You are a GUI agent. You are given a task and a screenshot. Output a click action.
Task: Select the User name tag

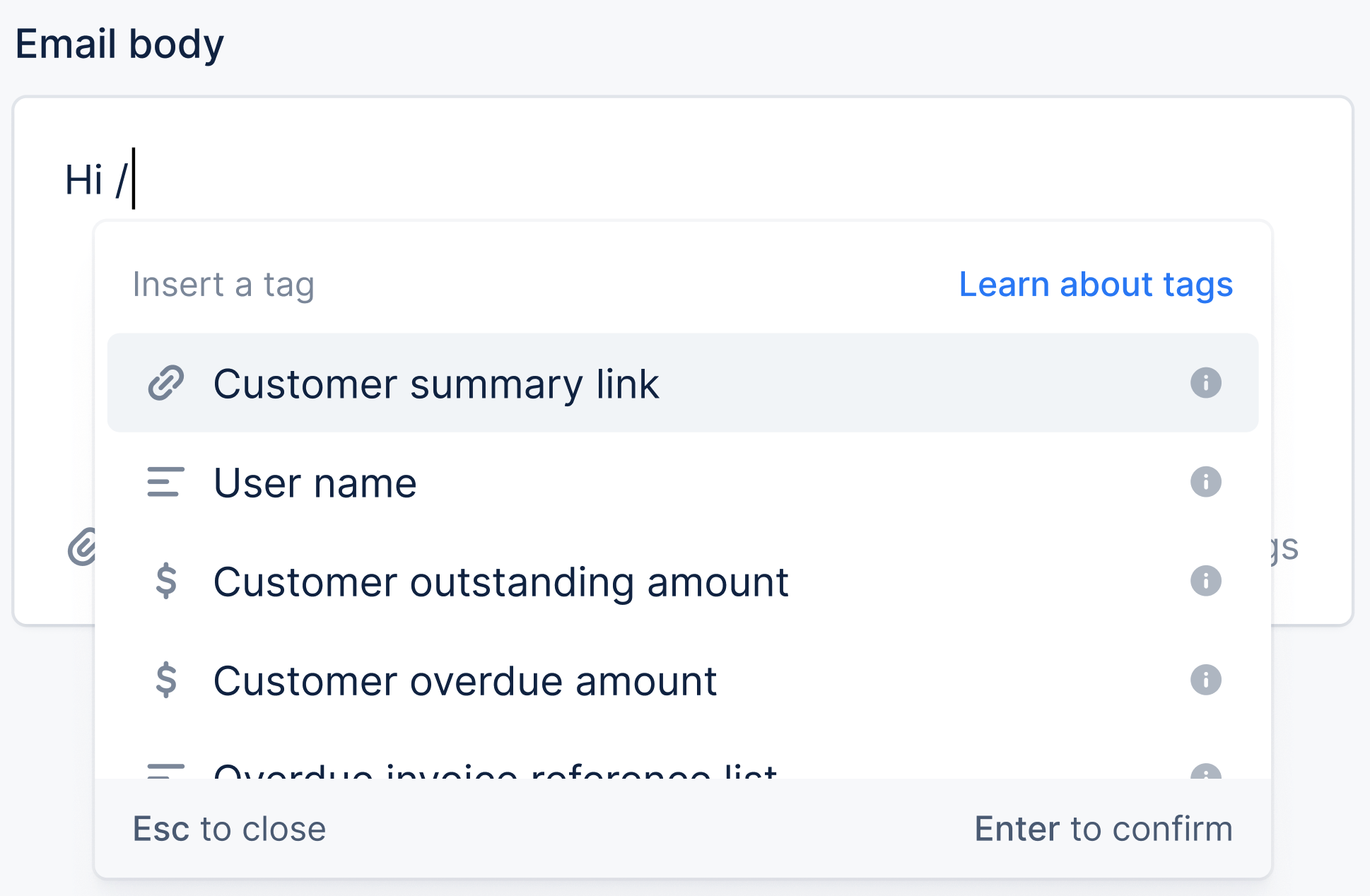683,482
